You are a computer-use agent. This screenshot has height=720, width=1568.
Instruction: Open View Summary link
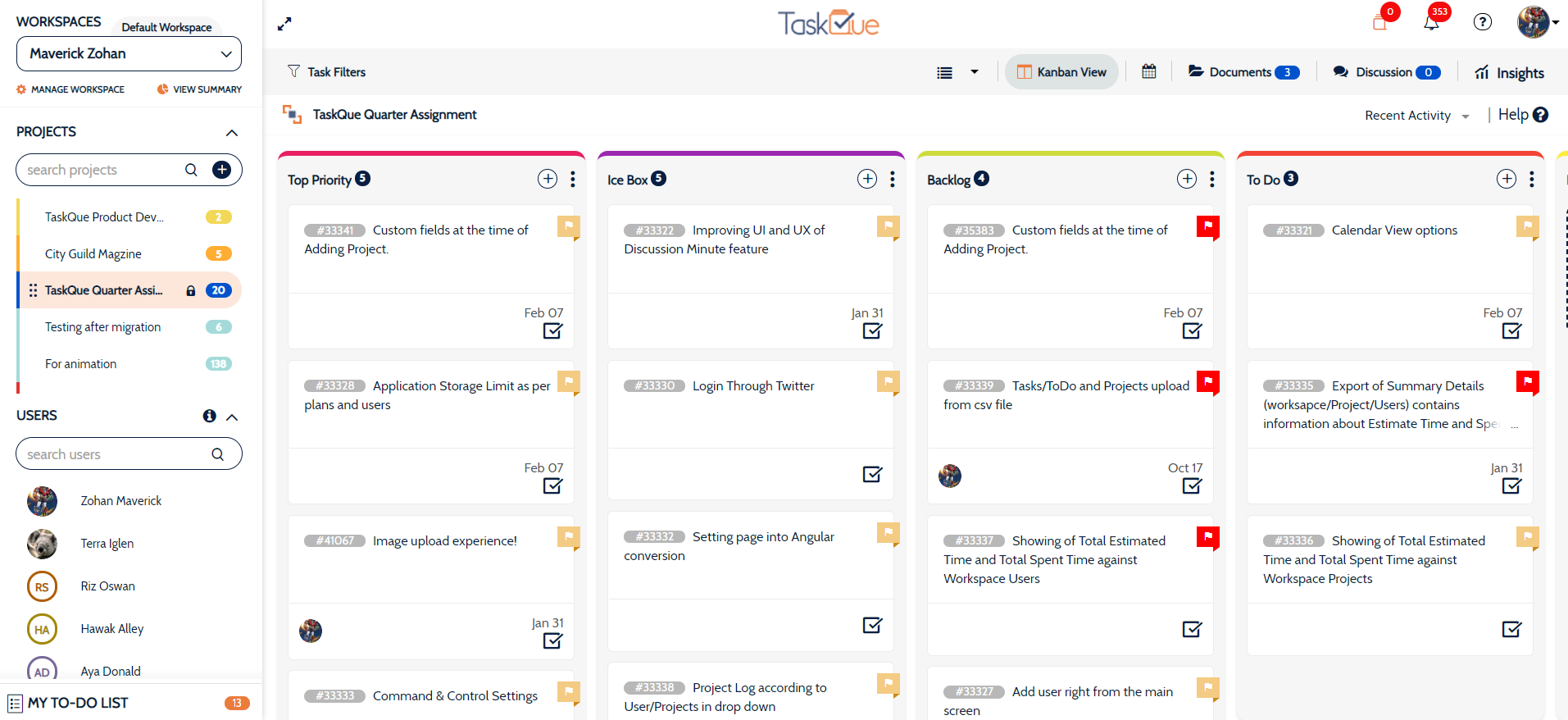(x=199, y=89)
